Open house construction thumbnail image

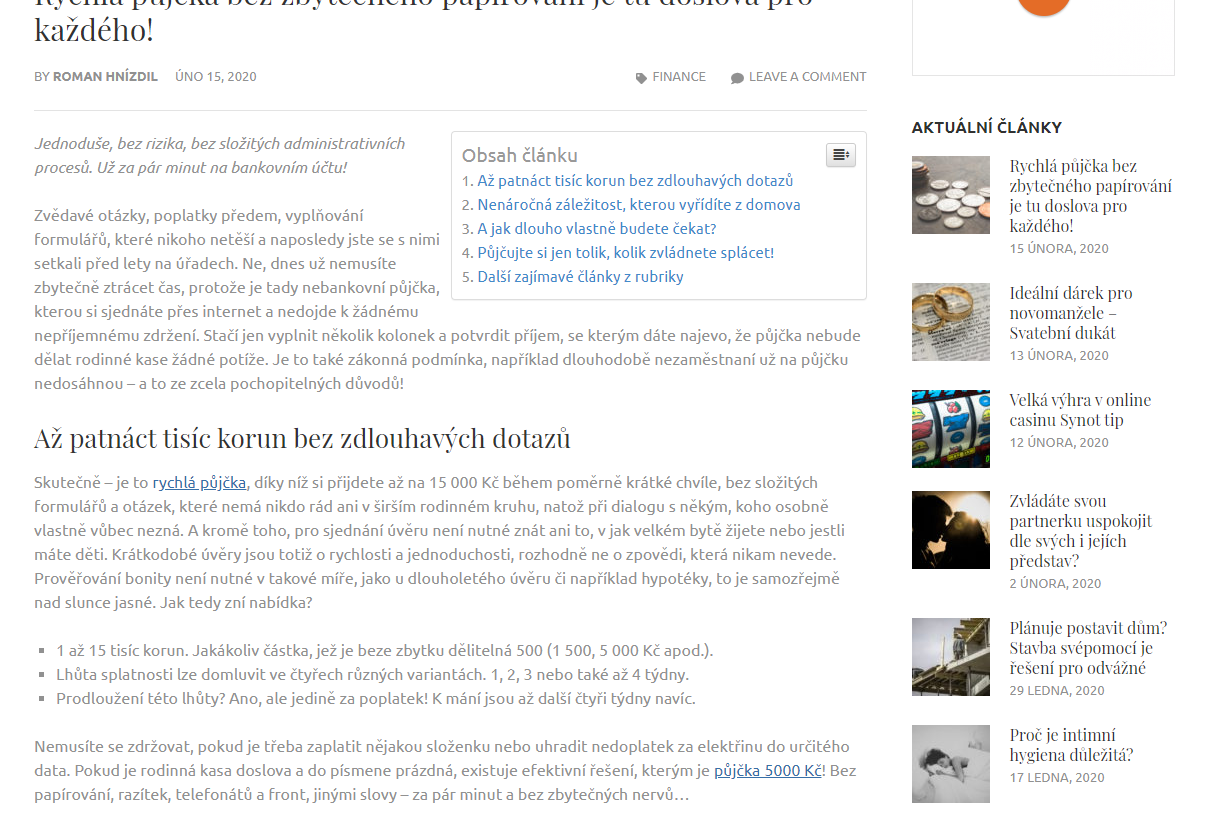[951, 657]
